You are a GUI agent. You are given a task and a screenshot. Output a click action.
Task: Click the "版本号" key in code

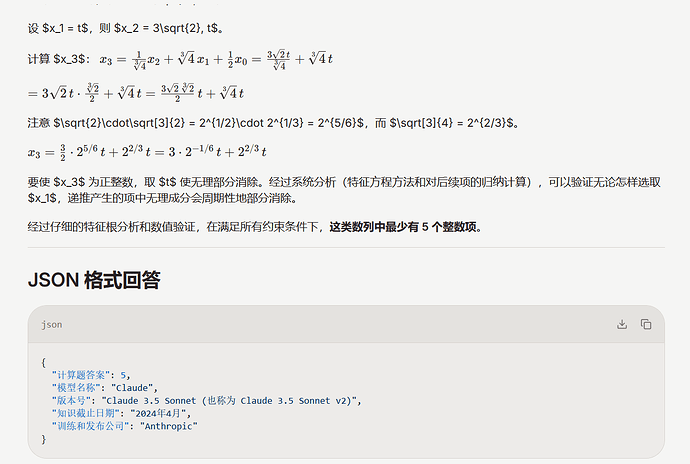coord(71,401)
